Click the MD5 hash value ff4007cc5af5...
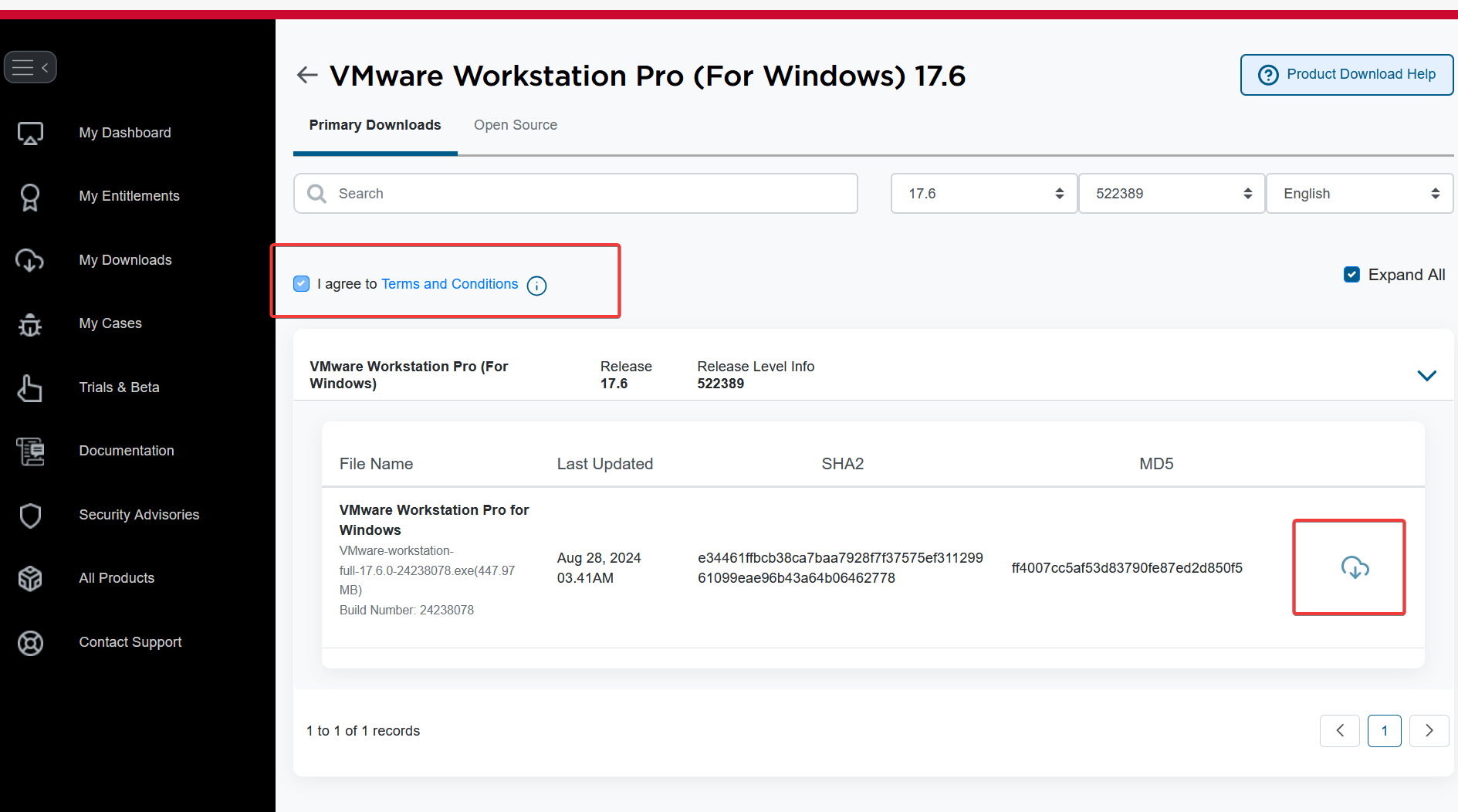This screenshot has height=812, width=1458. pos(1127,568)
